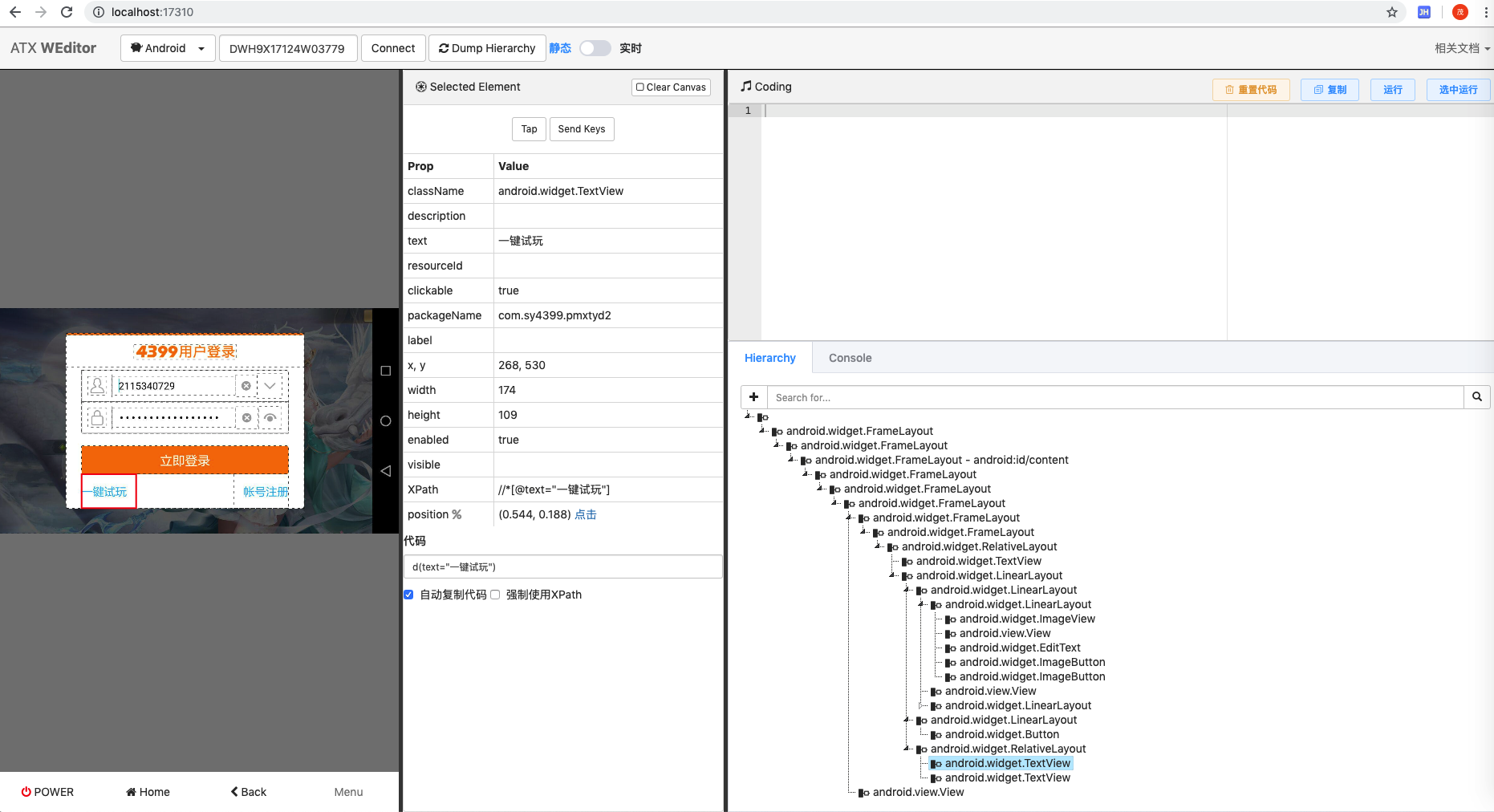
Task: Click the 重置代码 button
Action: (x=1251, y=90)
